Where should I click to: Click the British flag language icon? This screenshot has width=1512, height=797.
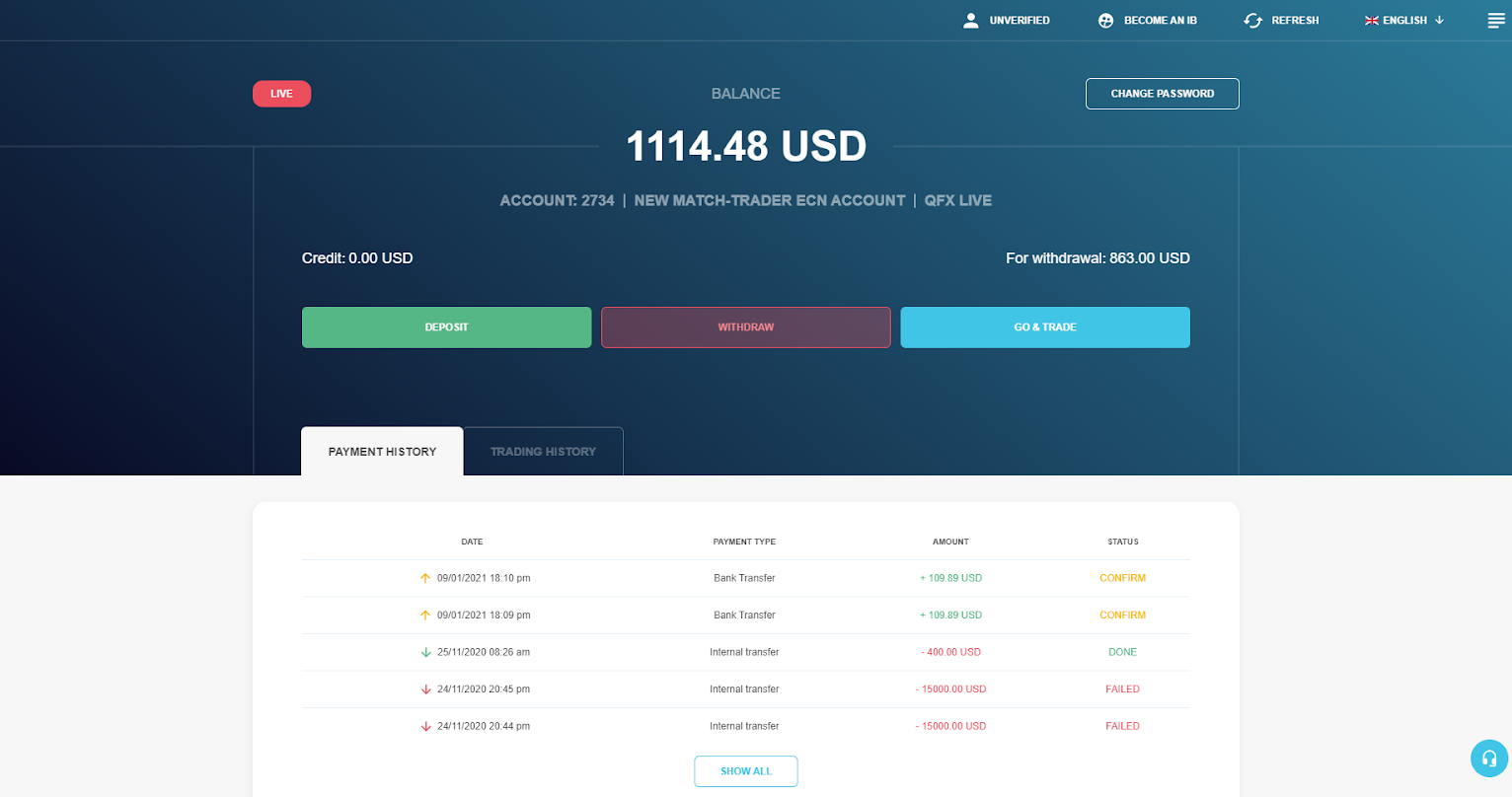click(1371, 20)
